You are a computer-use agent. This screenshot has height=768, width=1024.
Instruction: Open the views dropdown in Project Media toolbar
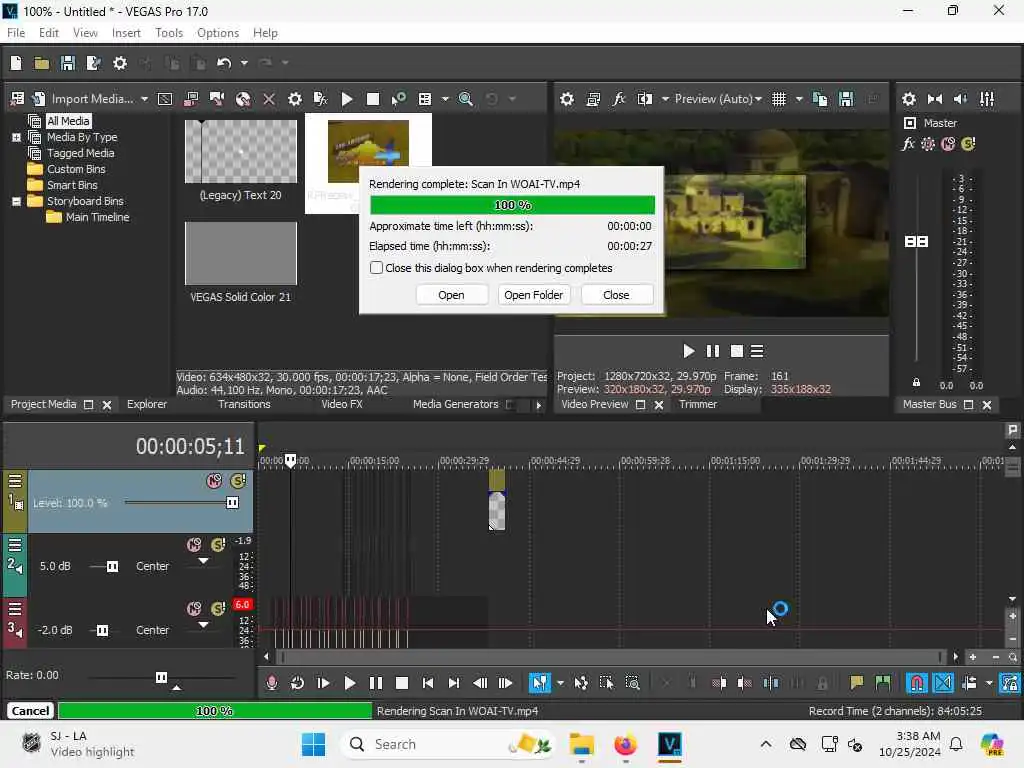(x=445, y=99)
